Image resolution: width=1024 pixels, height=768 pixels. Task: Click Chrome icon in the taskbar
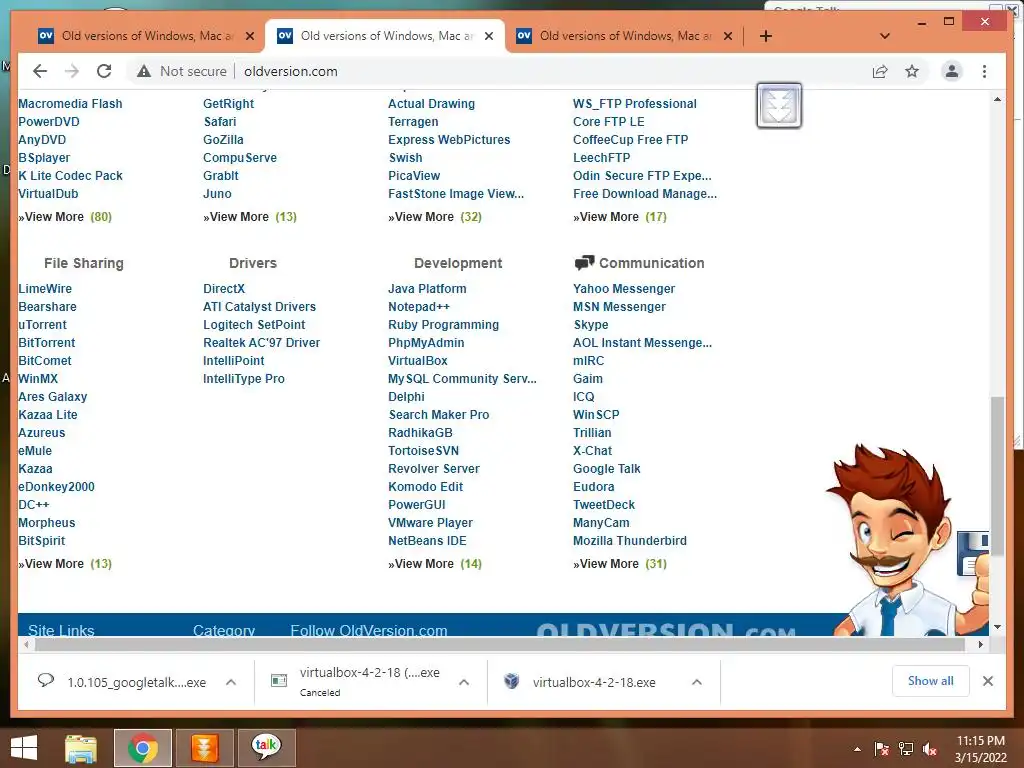point(142,748)
